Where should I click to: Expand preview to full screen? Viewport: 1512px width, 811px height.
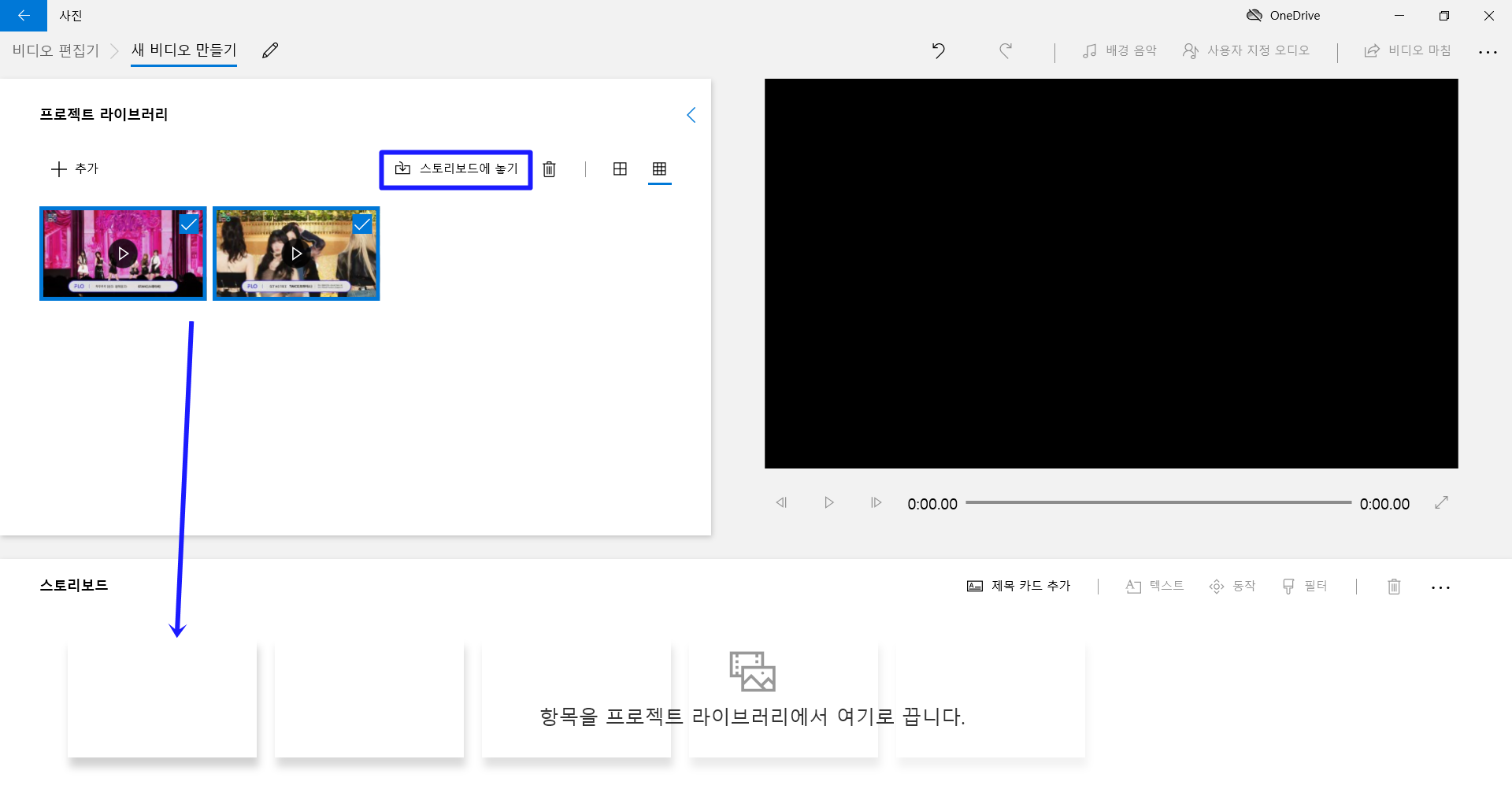pyautogui.click(x=1441, y=502)
